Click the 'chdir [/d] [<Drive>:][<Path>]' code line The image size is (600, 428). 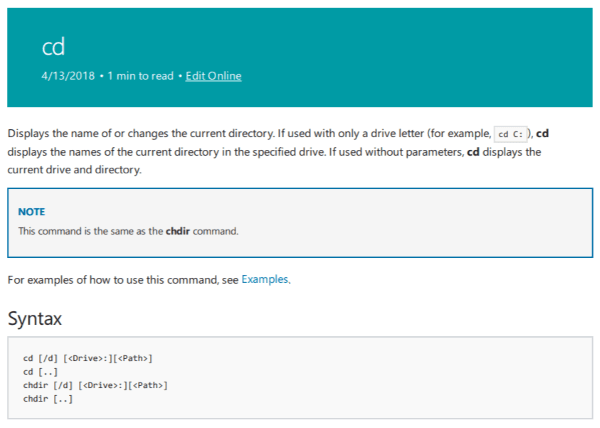(x=95, y=385)
